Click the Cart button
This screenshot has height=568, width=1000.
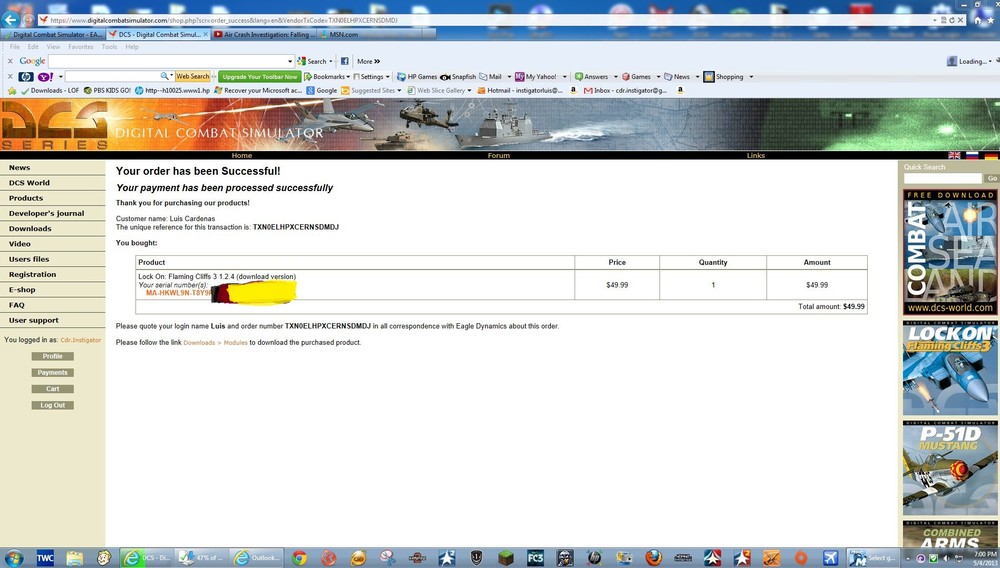click(52, 389)
